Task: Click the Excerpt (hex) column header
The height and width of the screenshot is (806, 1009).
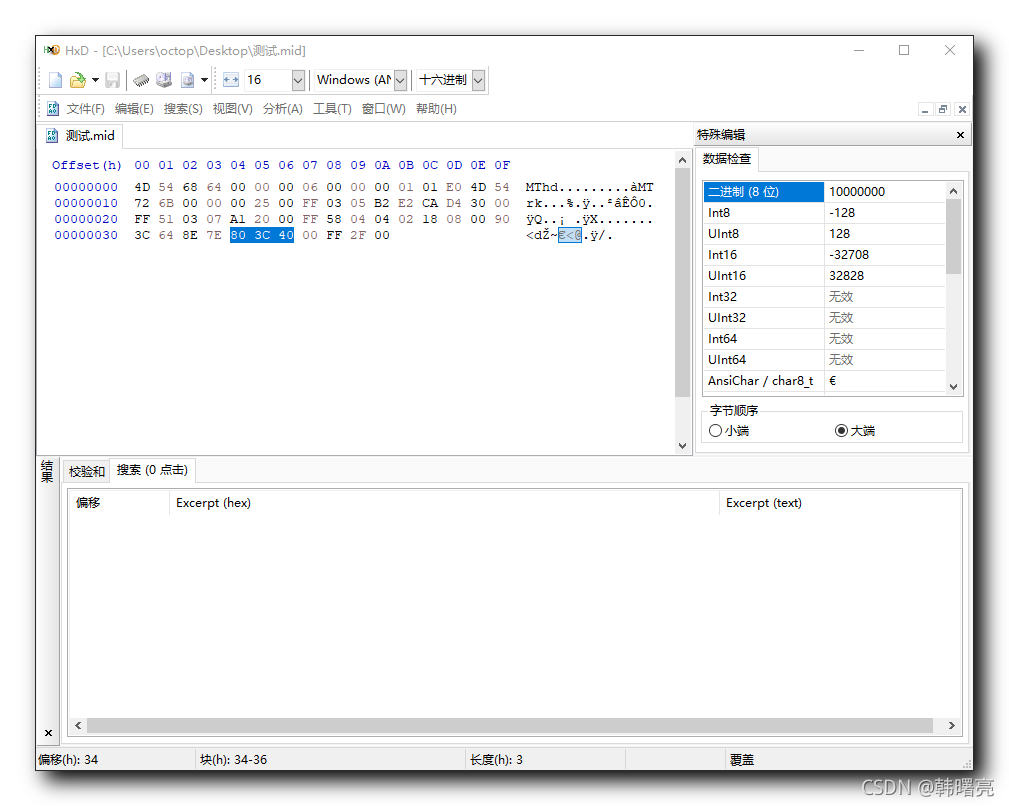Action: coord(444,503)
